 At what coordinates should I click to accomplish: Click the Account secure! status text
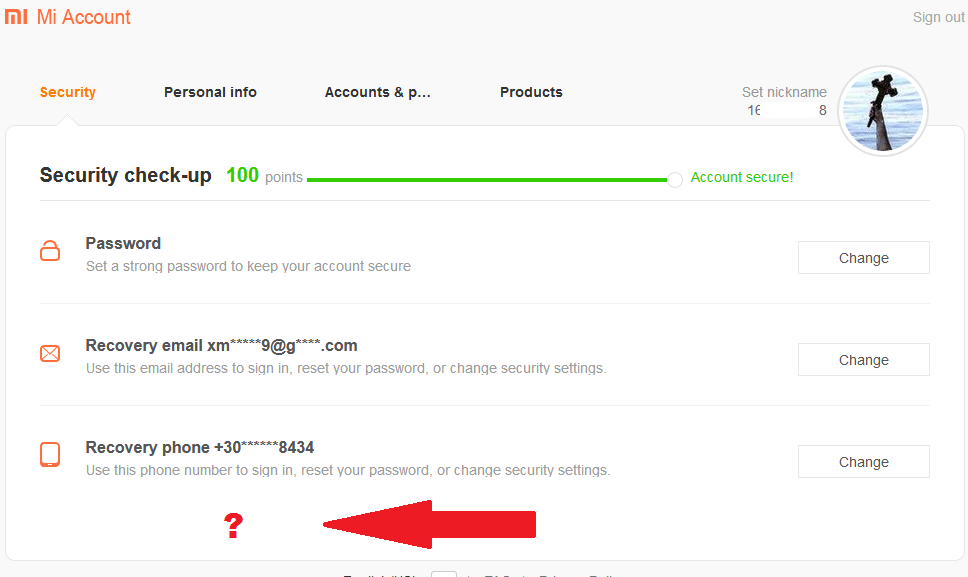click(x=742, y=177)
